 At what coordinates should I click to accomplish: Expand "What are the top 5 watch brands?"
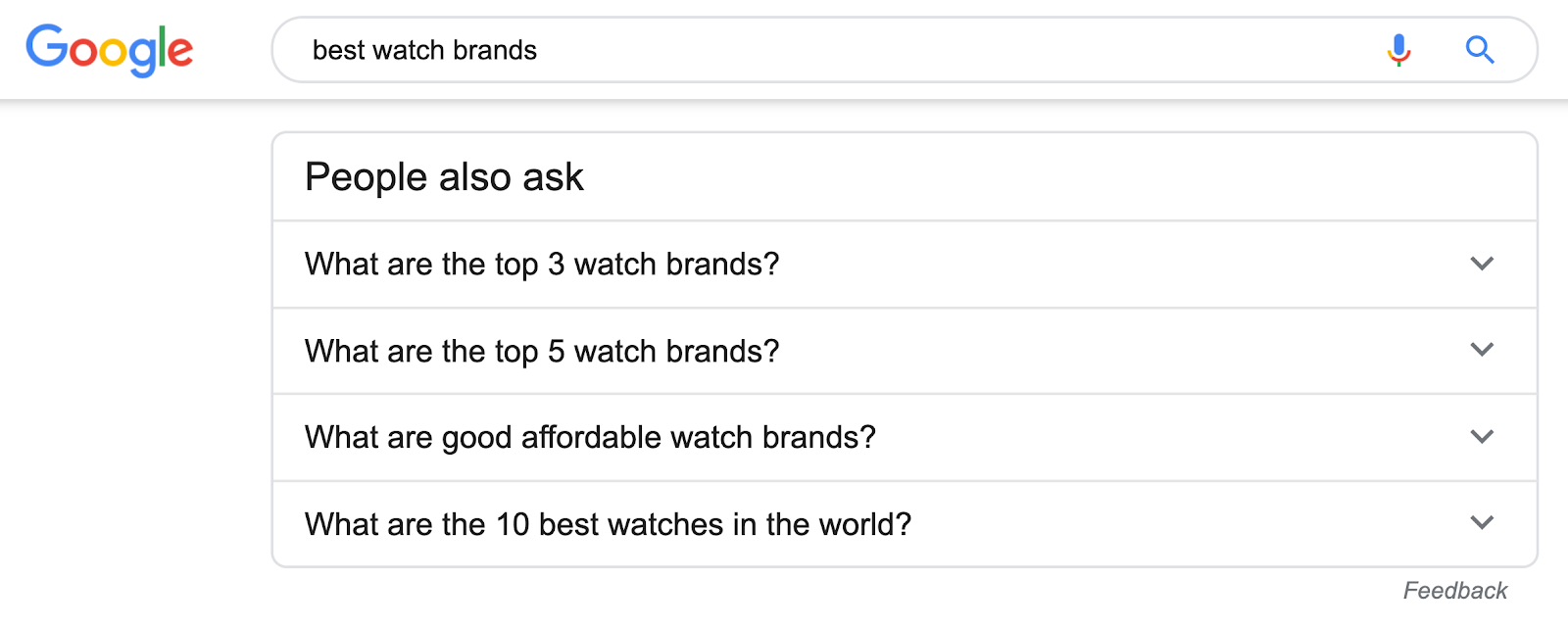[1483, 350]
